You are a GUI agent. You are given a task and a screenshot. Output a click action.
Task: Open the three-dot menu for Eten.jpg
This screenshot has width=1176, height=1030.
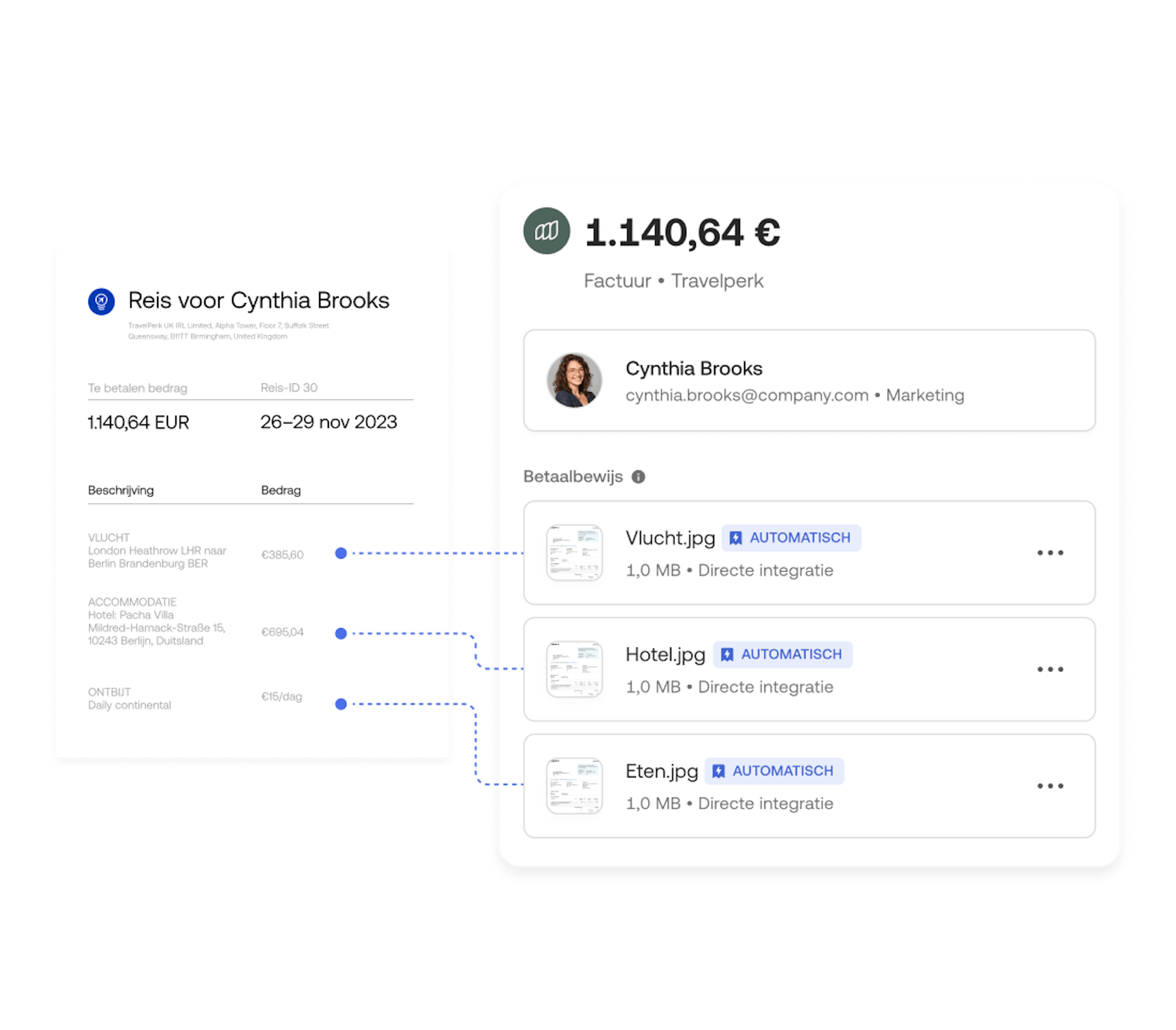pyautogui.click(x=1050, y=786)
